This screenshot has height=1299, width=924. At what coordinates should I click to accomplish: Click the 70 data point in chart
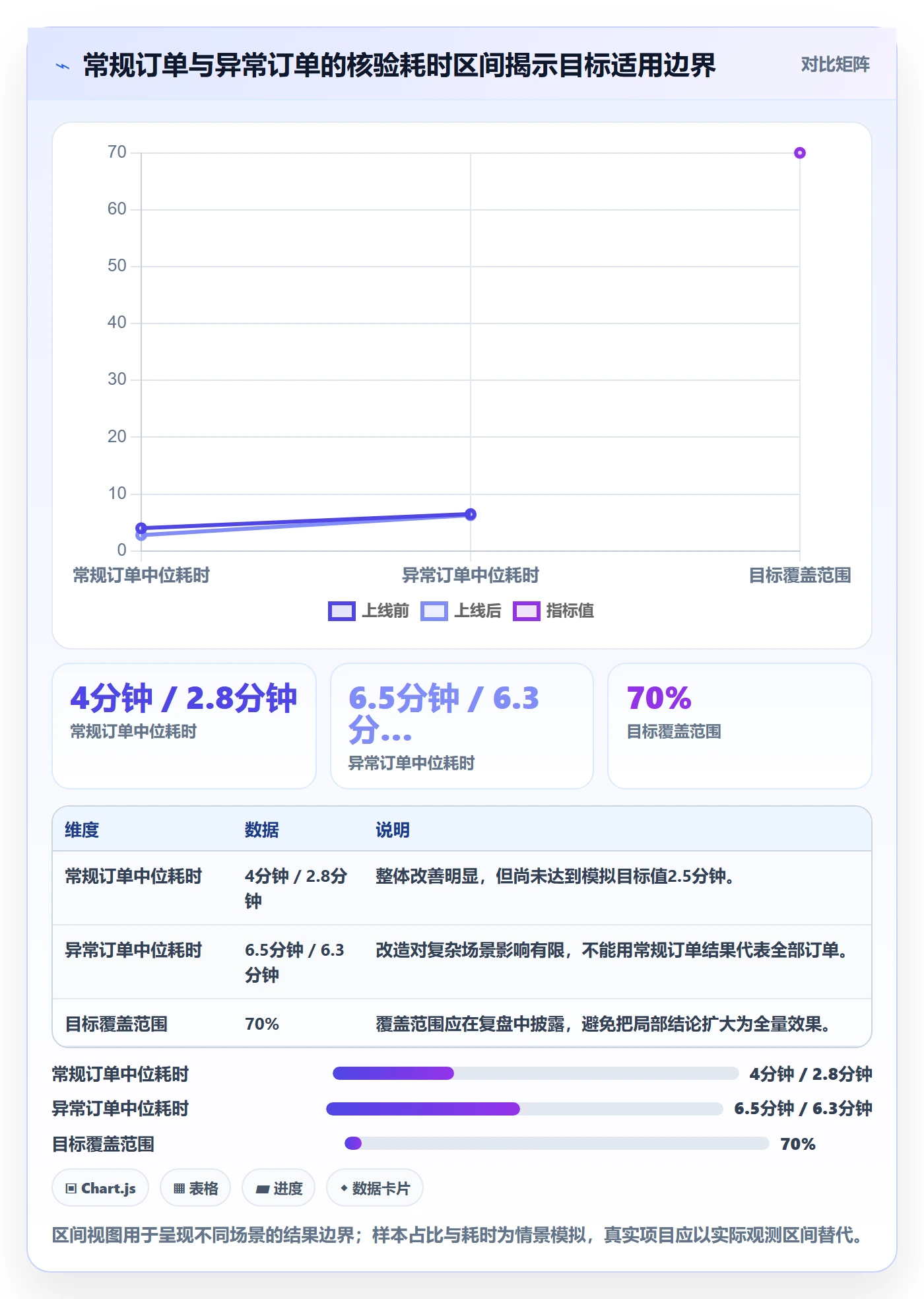pyautogui.click(x=799, y=153)
